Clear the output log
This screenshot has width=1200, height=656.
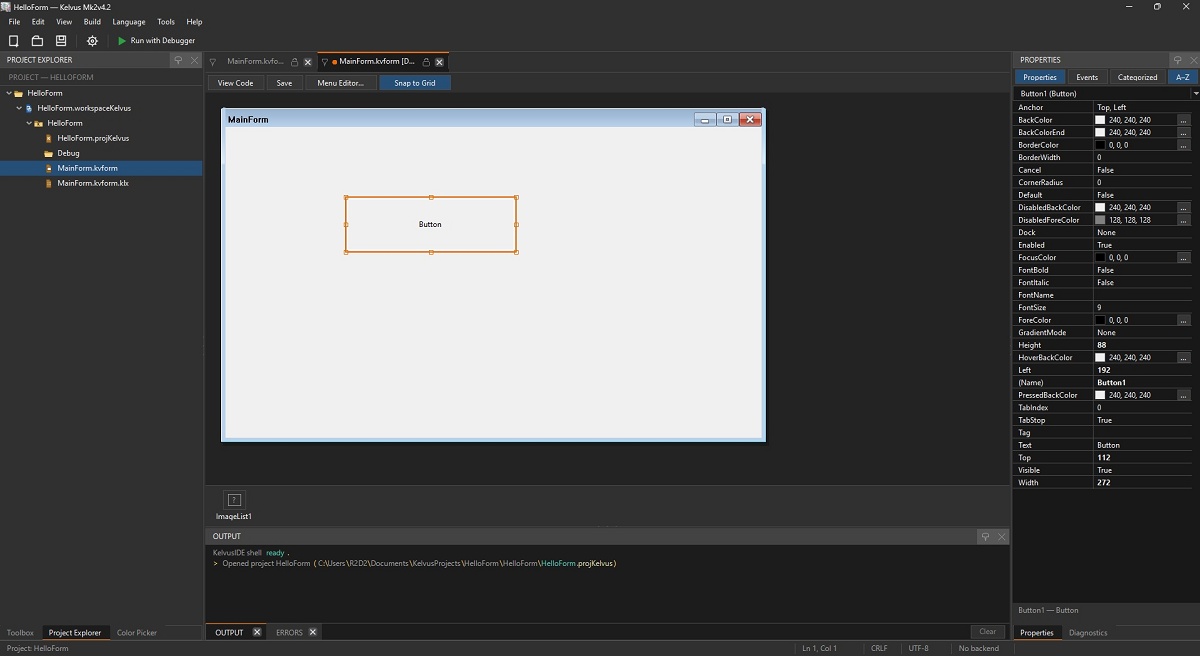(987, 632)
